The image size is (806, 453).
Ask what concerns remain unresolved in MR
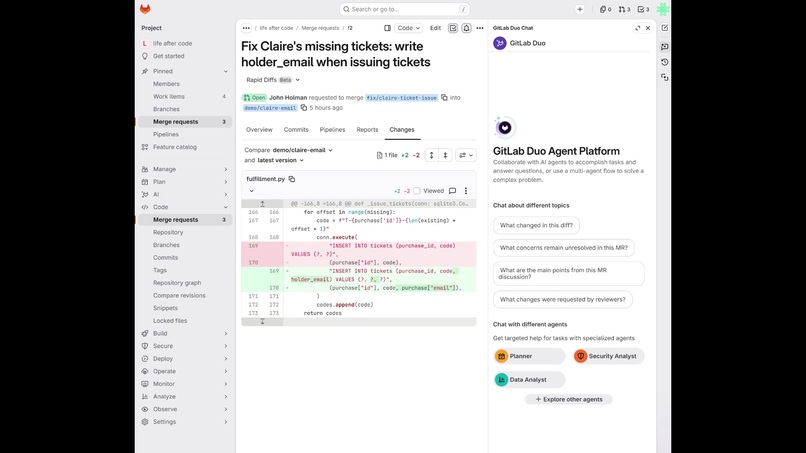click(x=563, y=248)
